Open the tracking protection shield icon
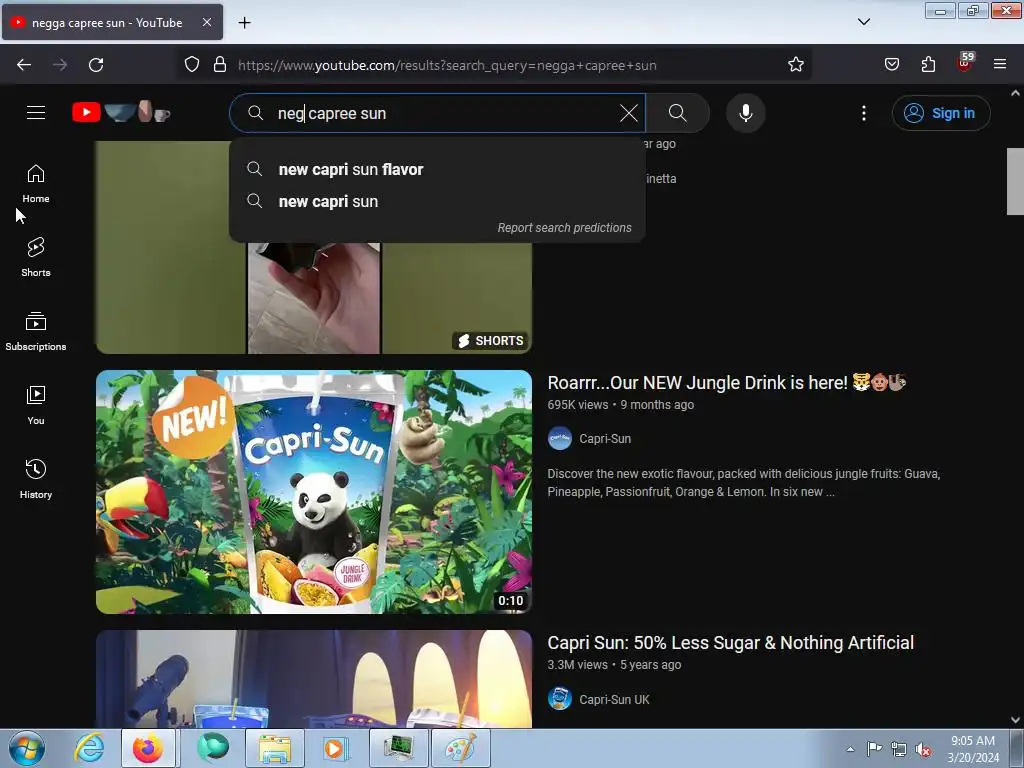Viewport: 1024px width, 768px height. 191,65
